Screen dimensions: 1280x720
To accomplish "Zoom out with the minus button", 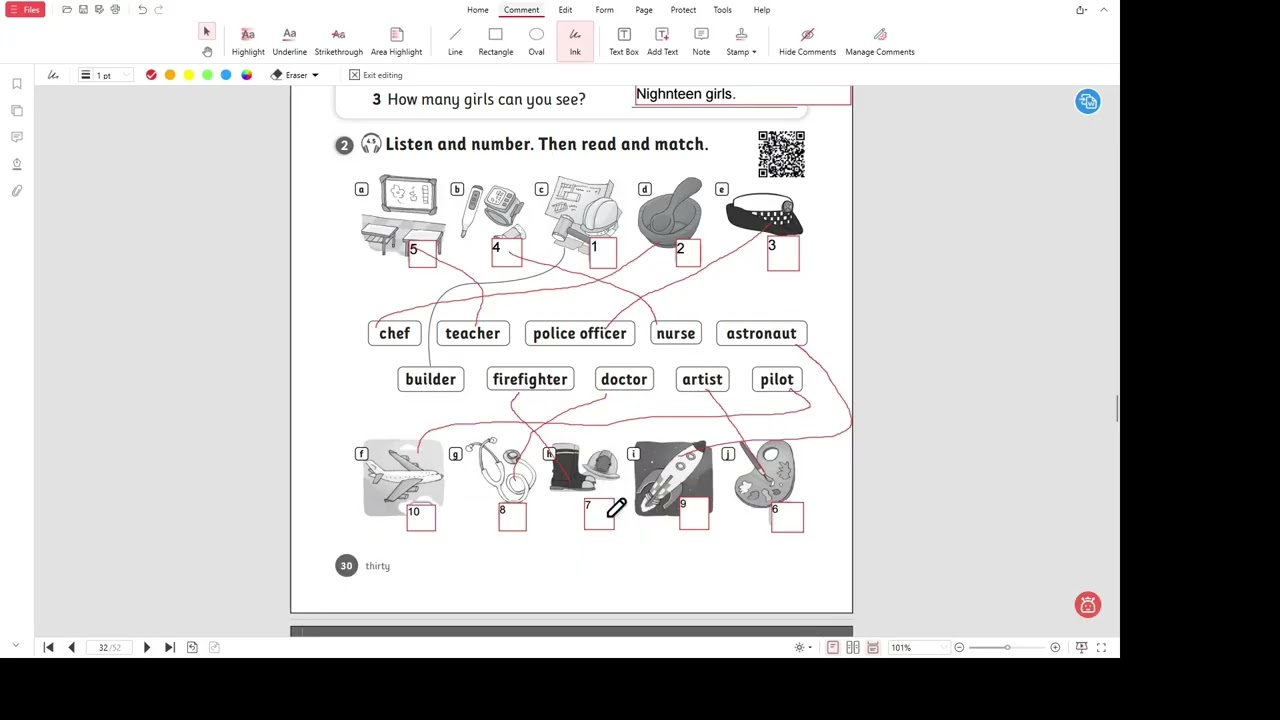I will [959, 647].
